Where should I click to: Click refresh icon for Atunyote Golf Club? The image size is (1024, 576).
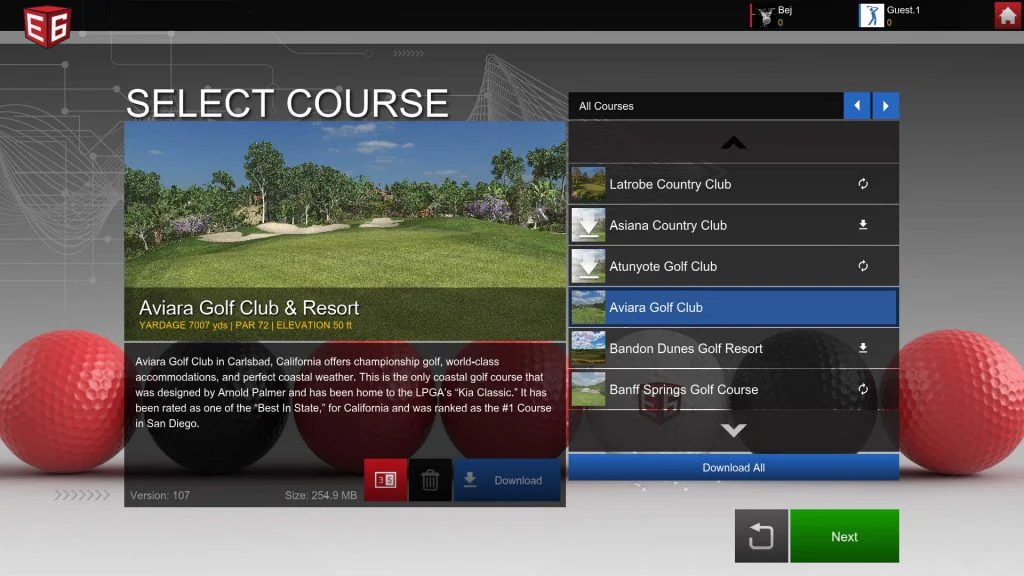point(863,266)
